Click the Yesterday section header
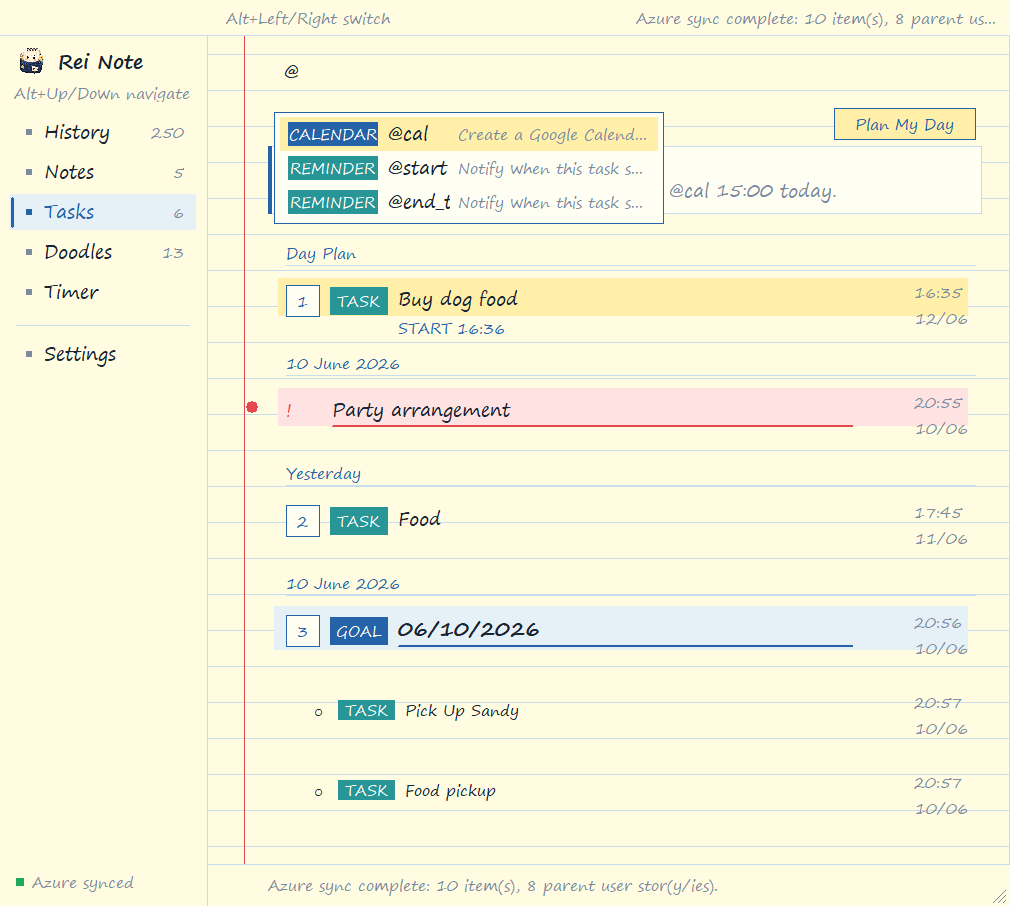Image resolution: width=1010 pixels, height=906 pixels. point(323,474)
